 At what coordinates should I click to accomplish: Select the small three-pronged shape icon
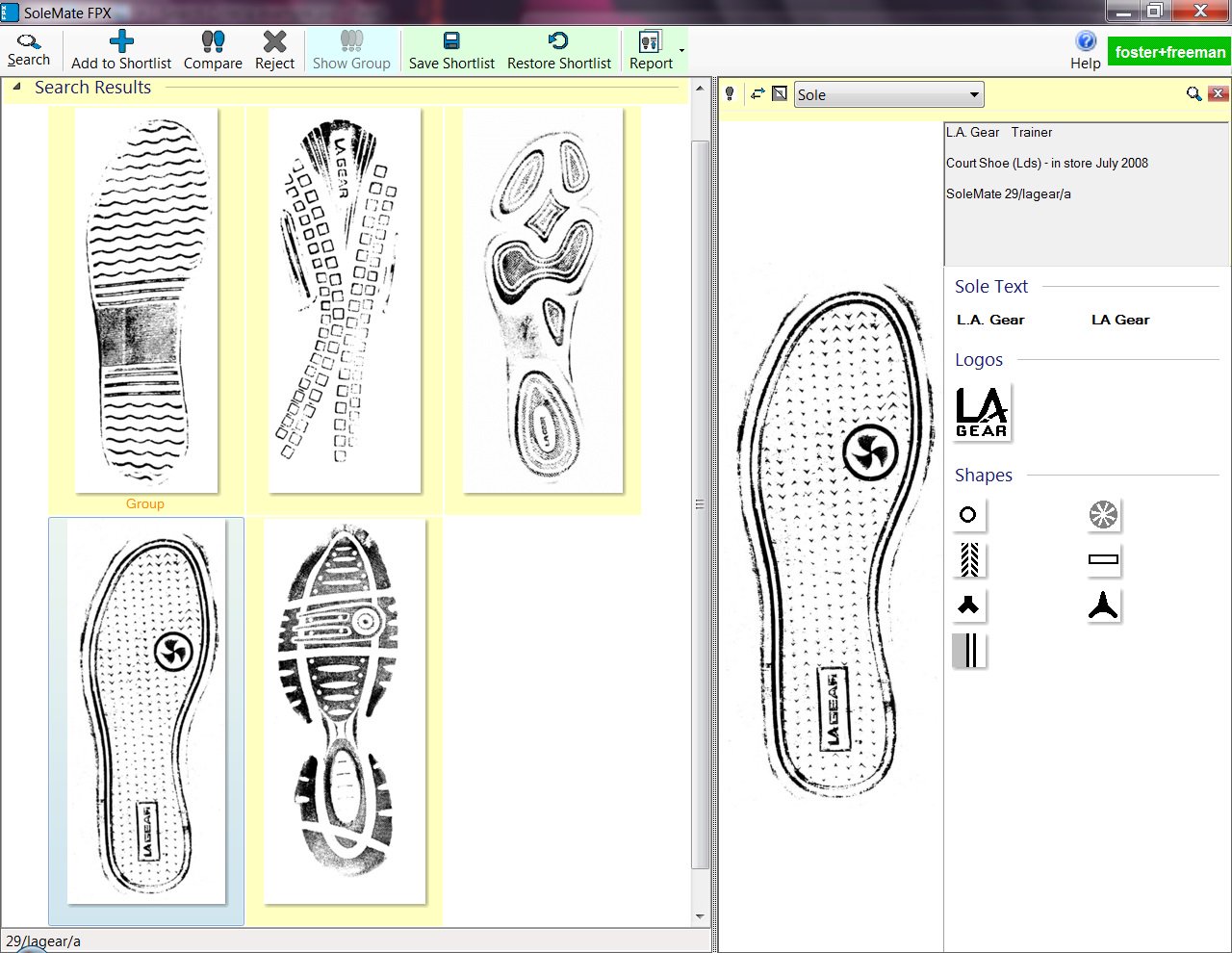[x=968, y=605]
